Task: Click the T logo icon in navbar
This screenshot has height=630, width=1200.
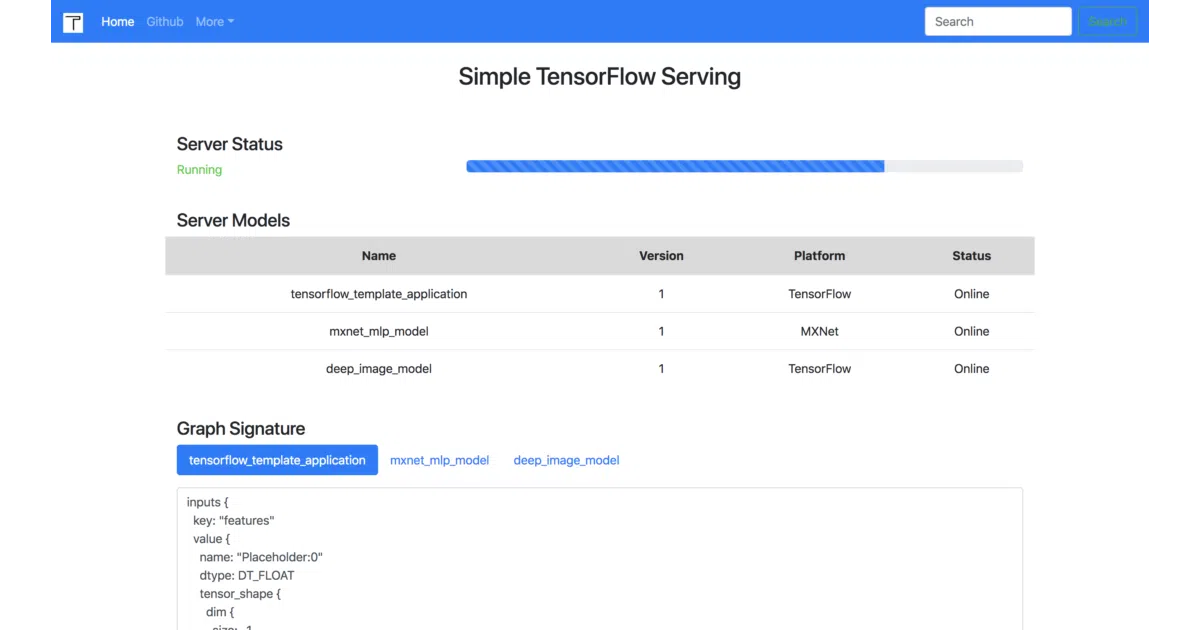Action: [73, 22]
